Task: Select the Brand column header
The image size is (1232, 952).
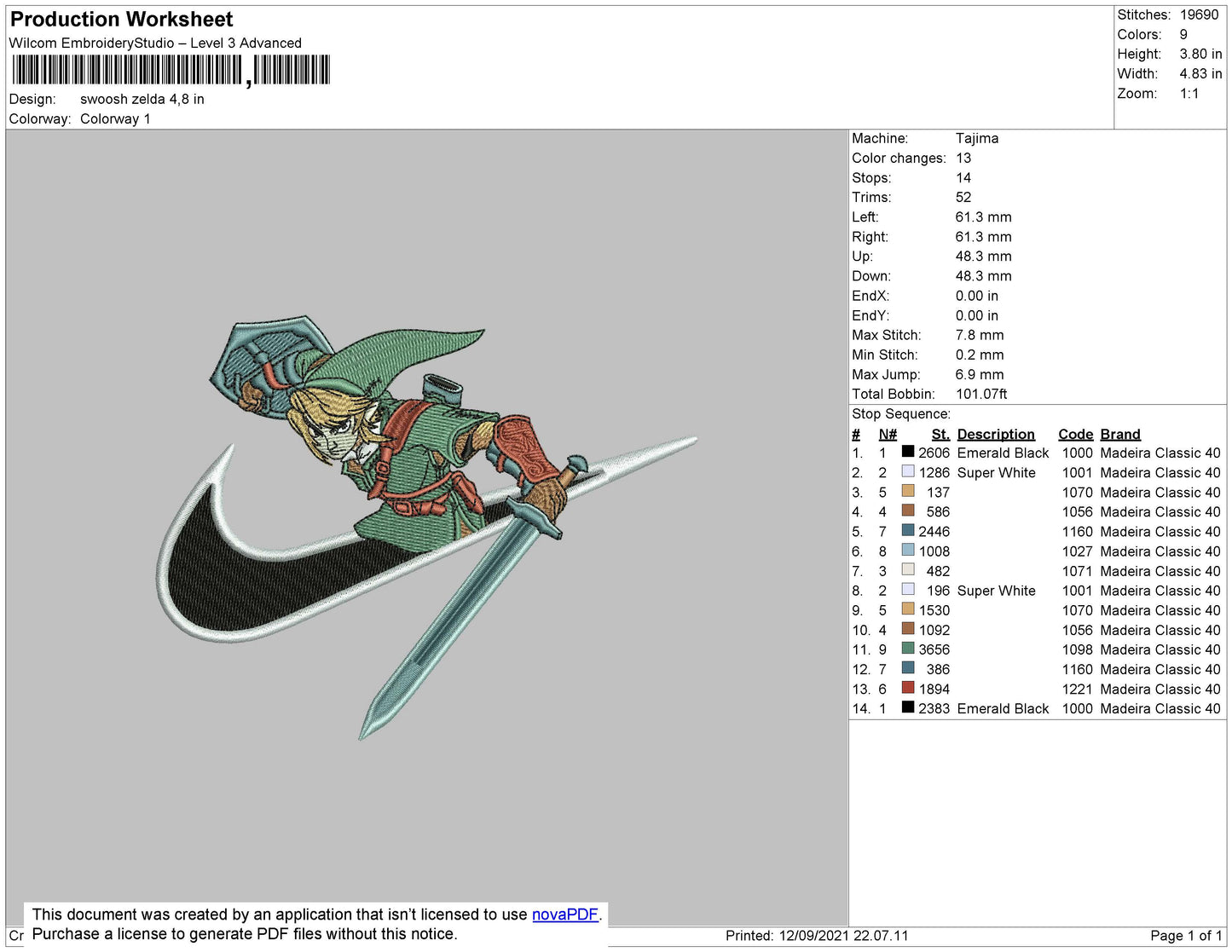Action: point(1119,434)
